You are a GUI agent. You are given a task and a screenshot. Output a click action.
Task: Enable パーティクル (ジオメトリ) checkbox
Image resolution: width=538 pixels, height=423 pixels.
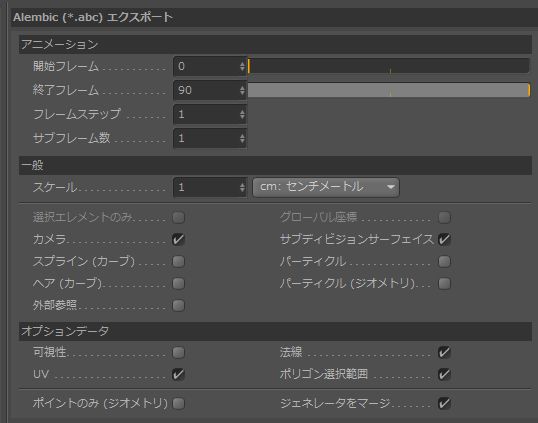click(444, 283)
